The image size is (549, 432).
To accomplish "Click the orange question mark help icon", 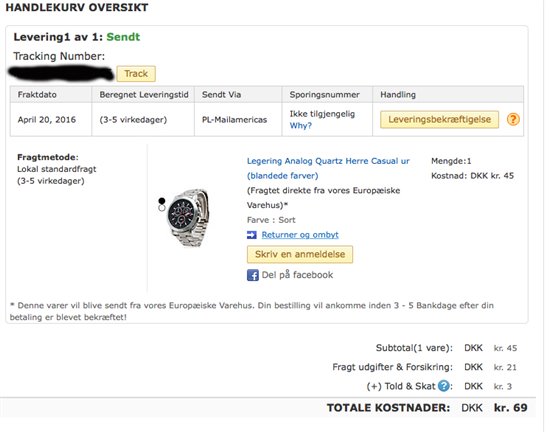I will [x=513, y=120].
